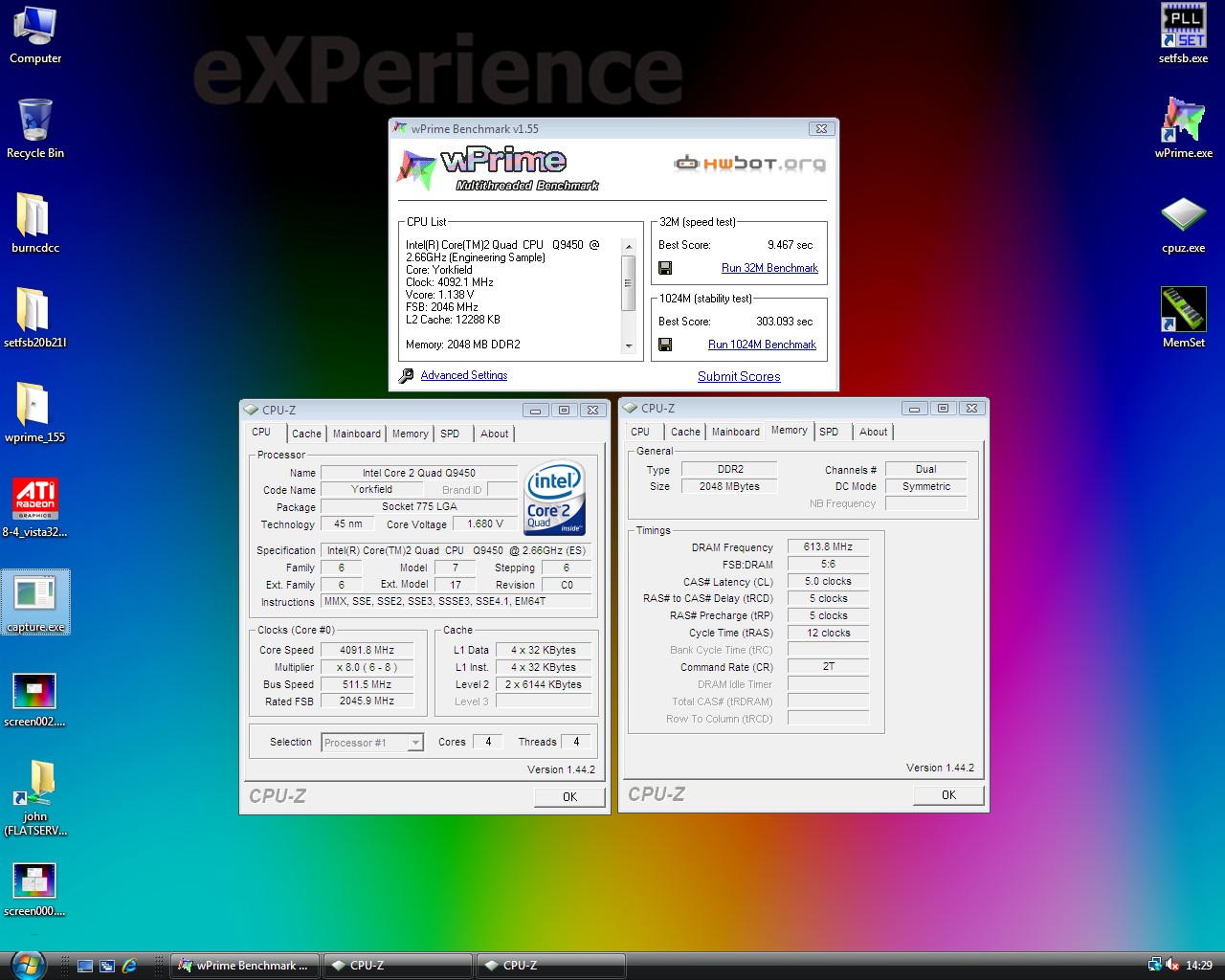
Task: Select the ATI Radeon 8-4_vista32 installer icon
Action: (x=35, y=507)
